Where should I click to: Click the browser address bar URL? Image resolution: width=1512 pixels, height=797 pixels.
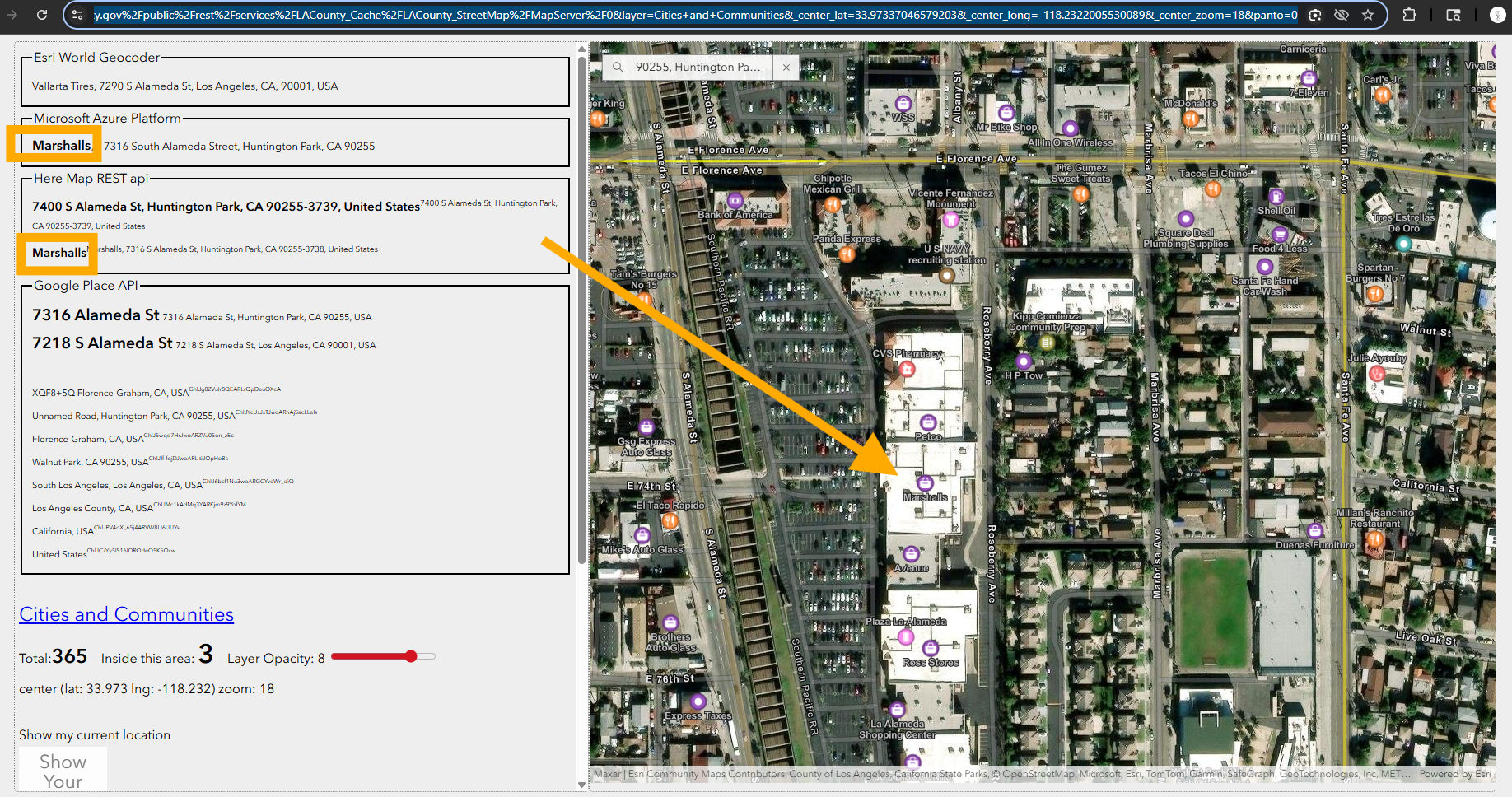695,15
